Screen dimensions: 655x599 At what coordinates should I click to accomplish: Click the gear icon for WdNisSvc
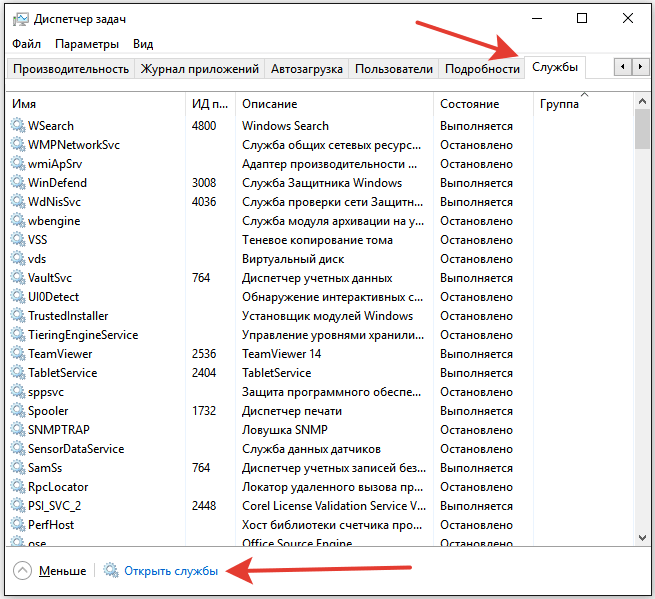click(x=18, y=201)
